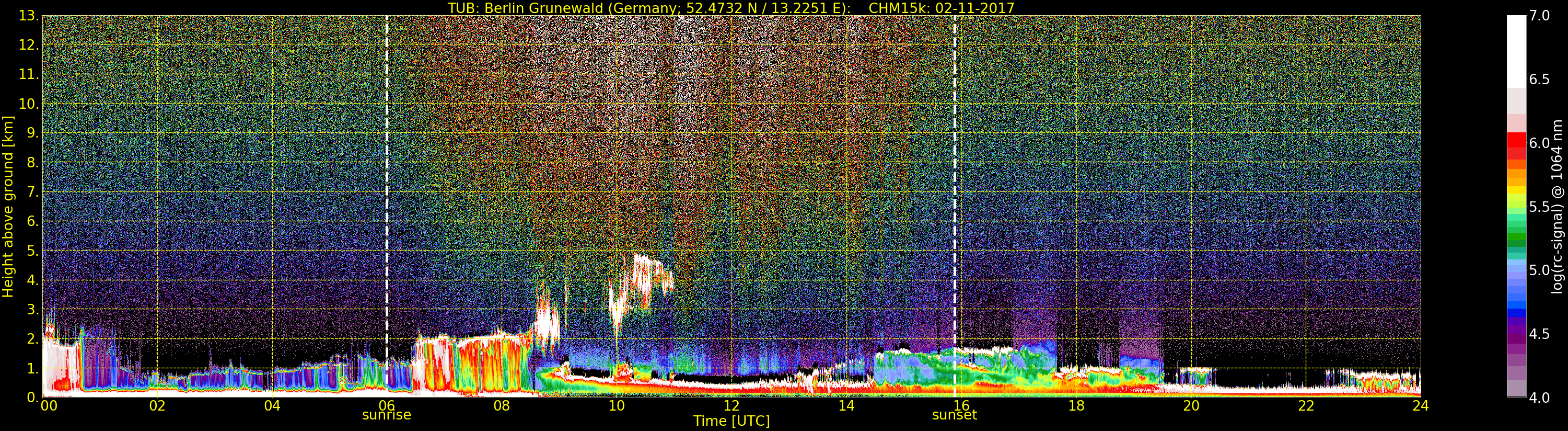Click the 00 tick label on time axis
Screen dimensions: 1568x431
click(x=49, y=406)
